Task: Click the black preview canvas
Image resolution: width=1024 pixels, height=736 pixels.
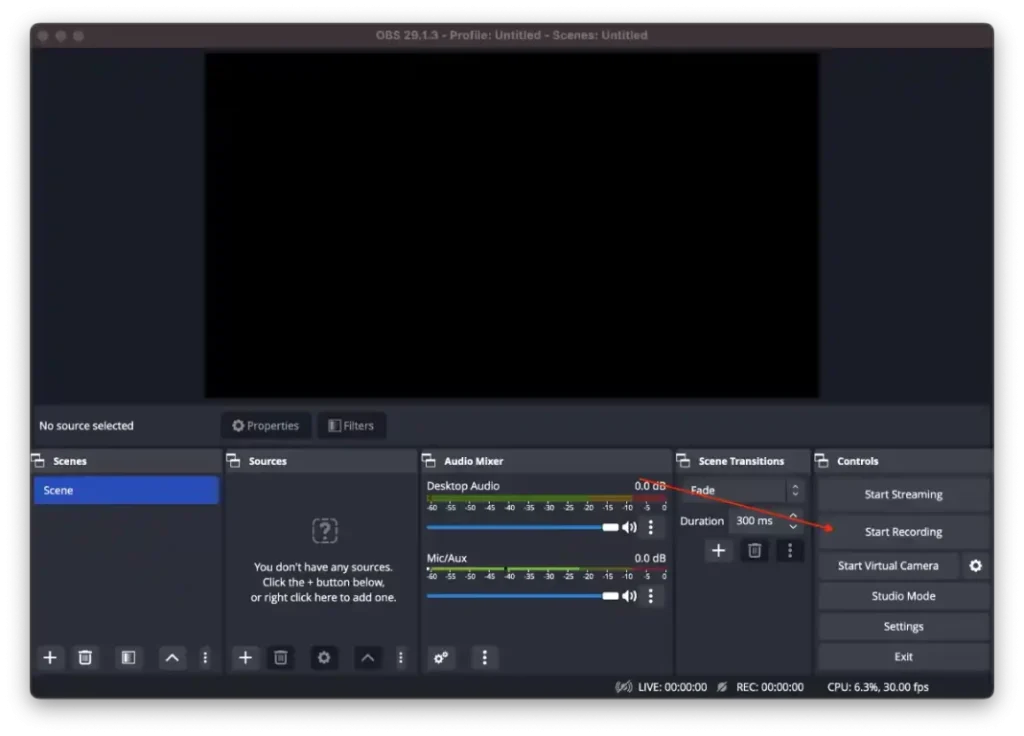Action: [x=512, y=225]
